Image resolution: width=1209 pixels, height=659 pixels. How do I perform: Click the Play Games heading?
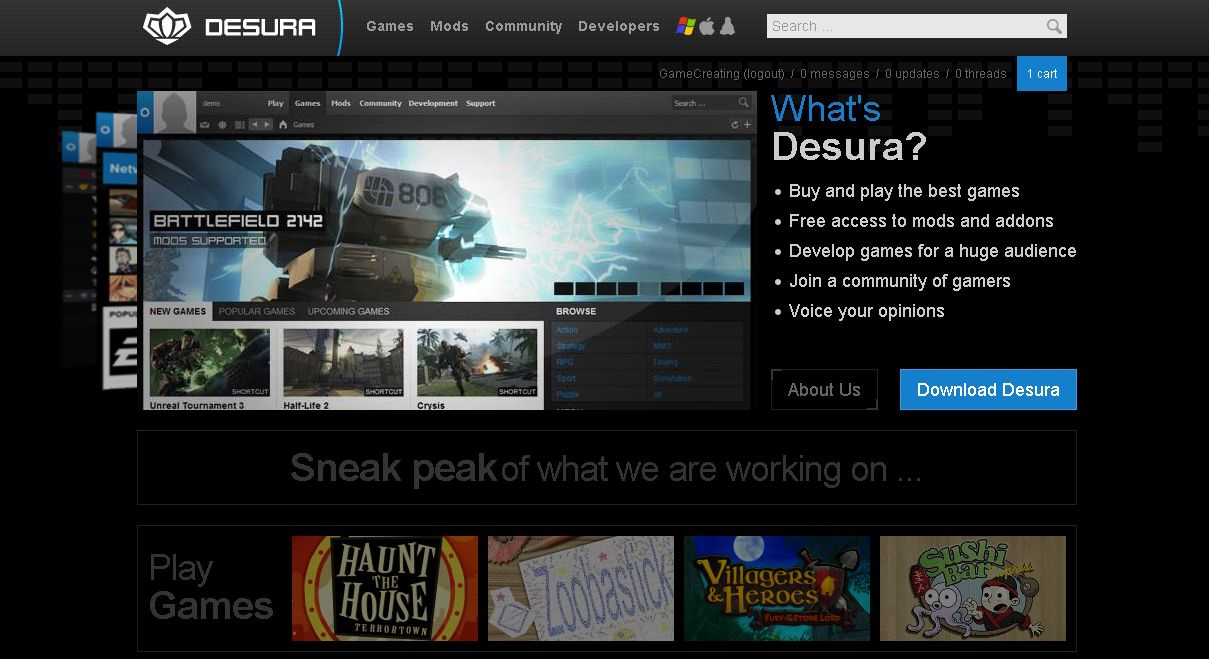(210, 587)
